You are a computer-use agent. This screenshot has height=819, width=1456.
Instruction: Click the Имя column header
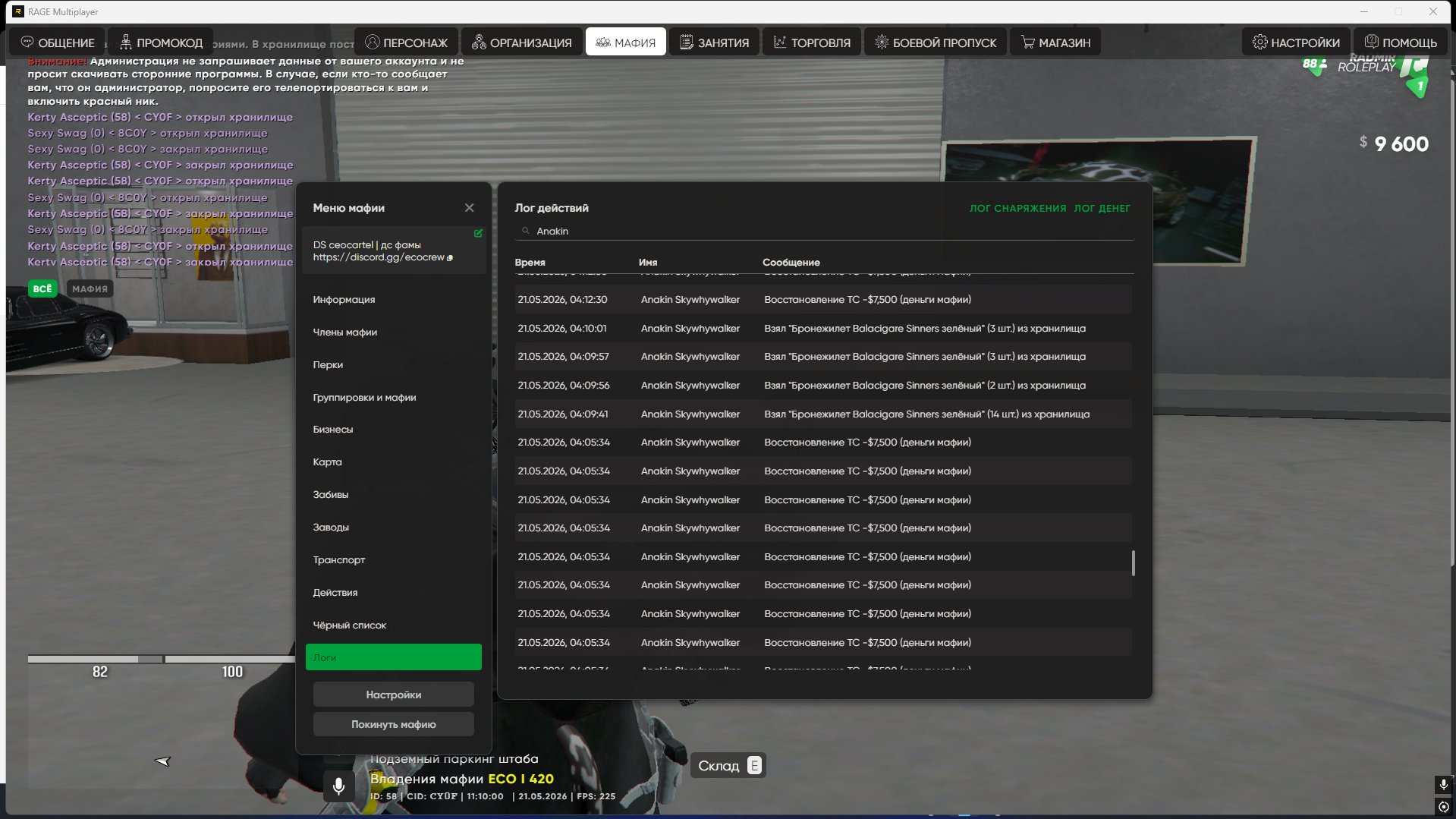(x=648, y=263)
